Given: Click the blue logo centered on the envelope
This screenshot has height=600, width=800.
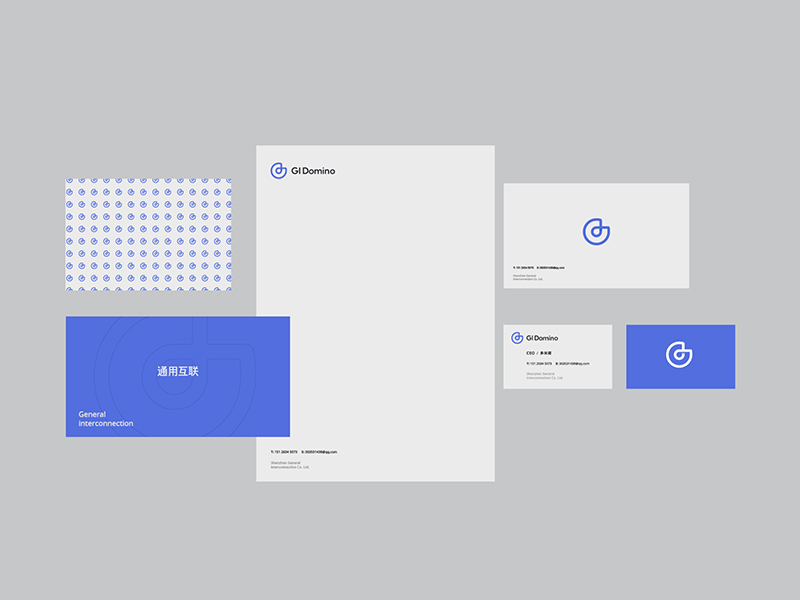Looking at the screenshot, I should click(x=596, y=231).
